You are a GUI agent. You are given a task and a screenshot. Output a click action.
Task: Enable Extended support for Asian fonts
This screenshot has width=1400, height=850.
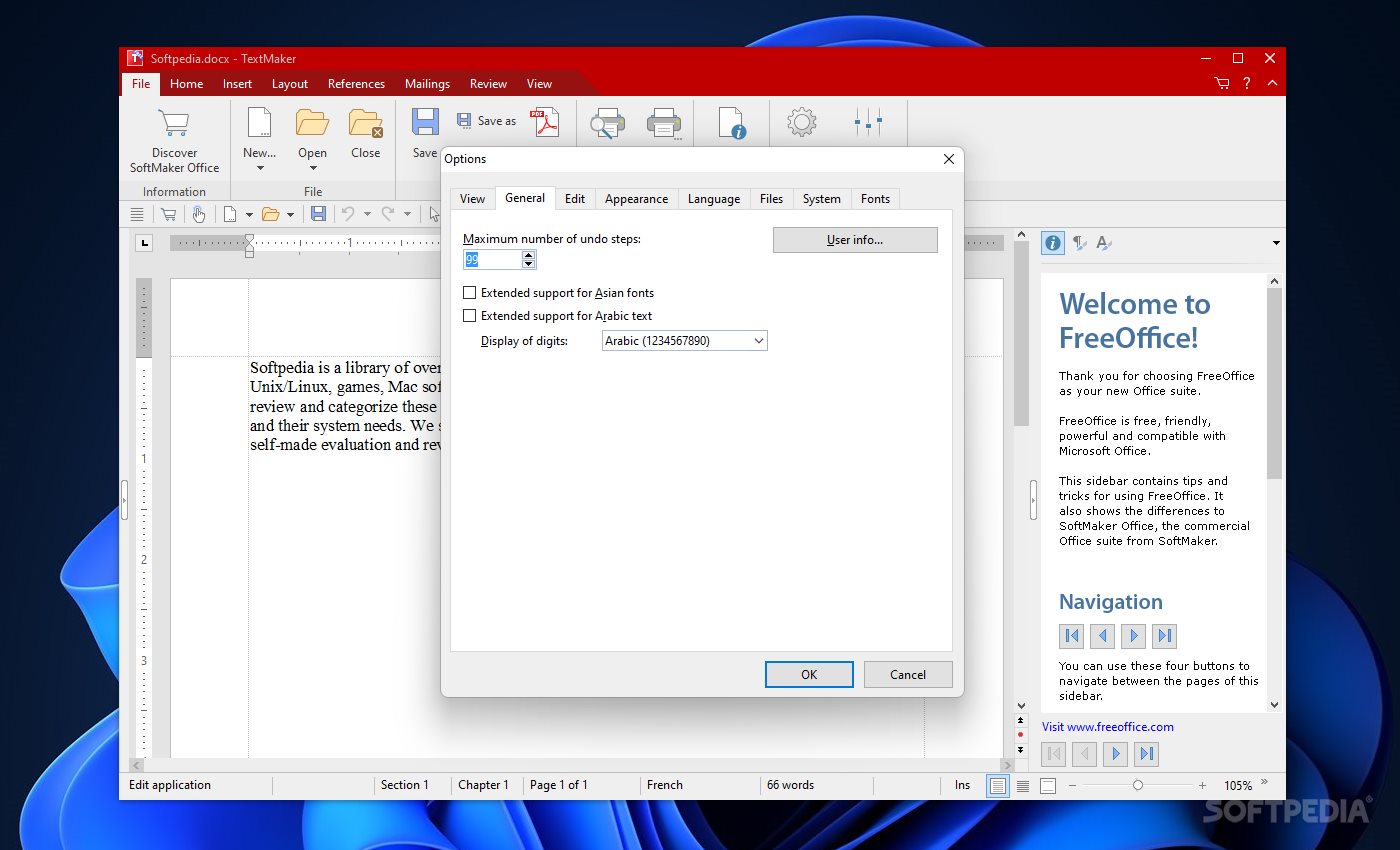[x=558, y=293]
